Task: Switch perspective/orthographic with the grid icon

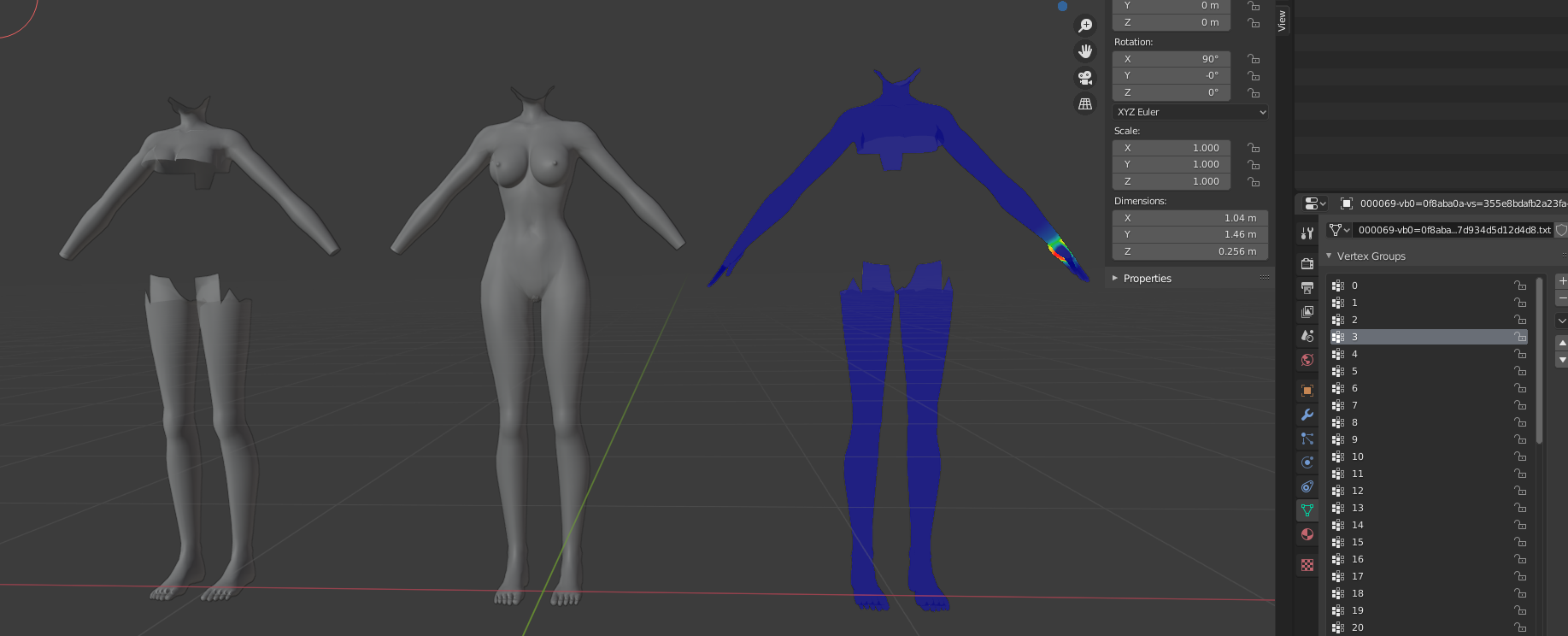Action: coord(1085,103)
